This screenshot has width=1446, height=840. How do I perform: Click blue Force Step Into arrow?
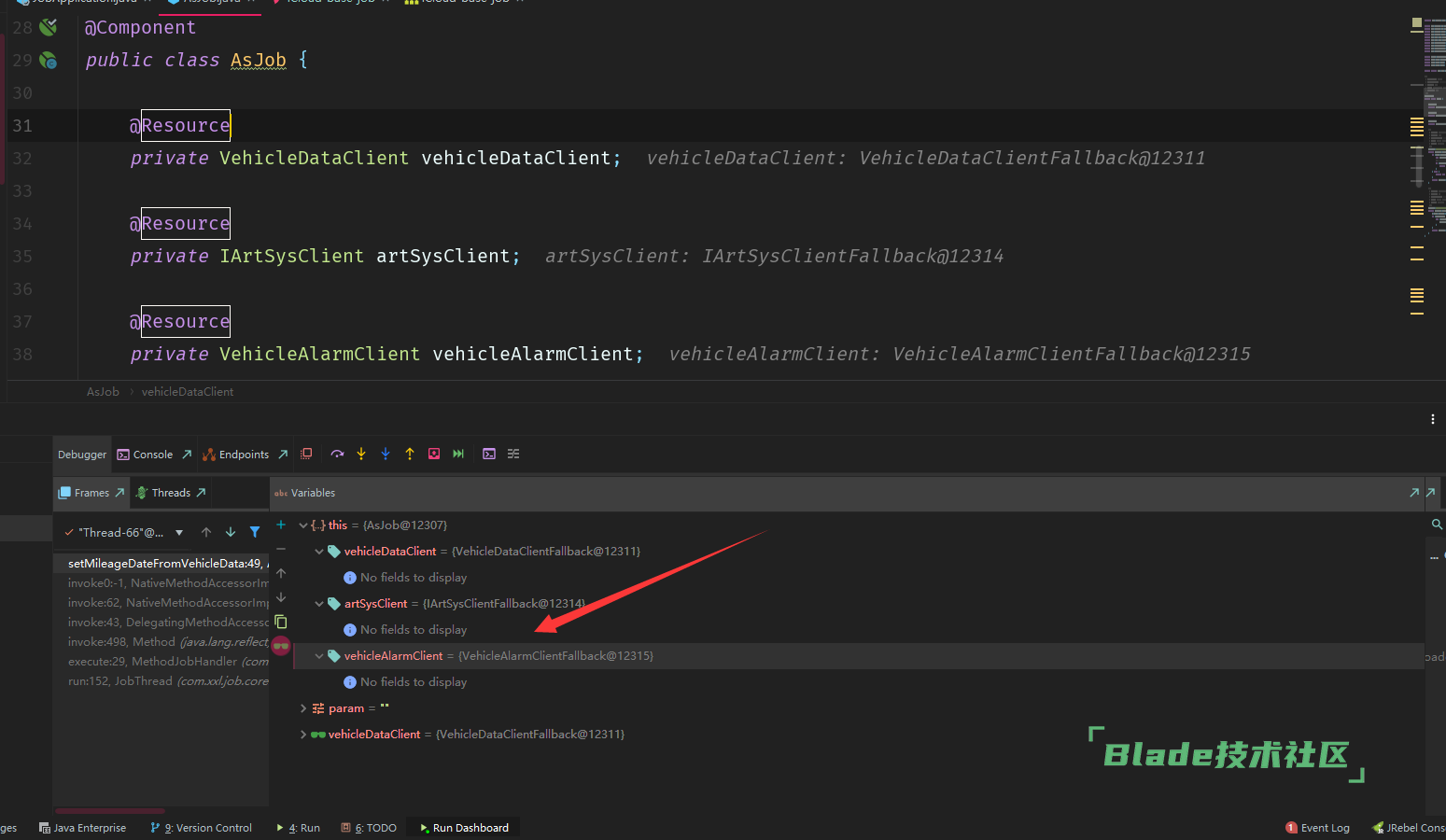pos(386,454)
